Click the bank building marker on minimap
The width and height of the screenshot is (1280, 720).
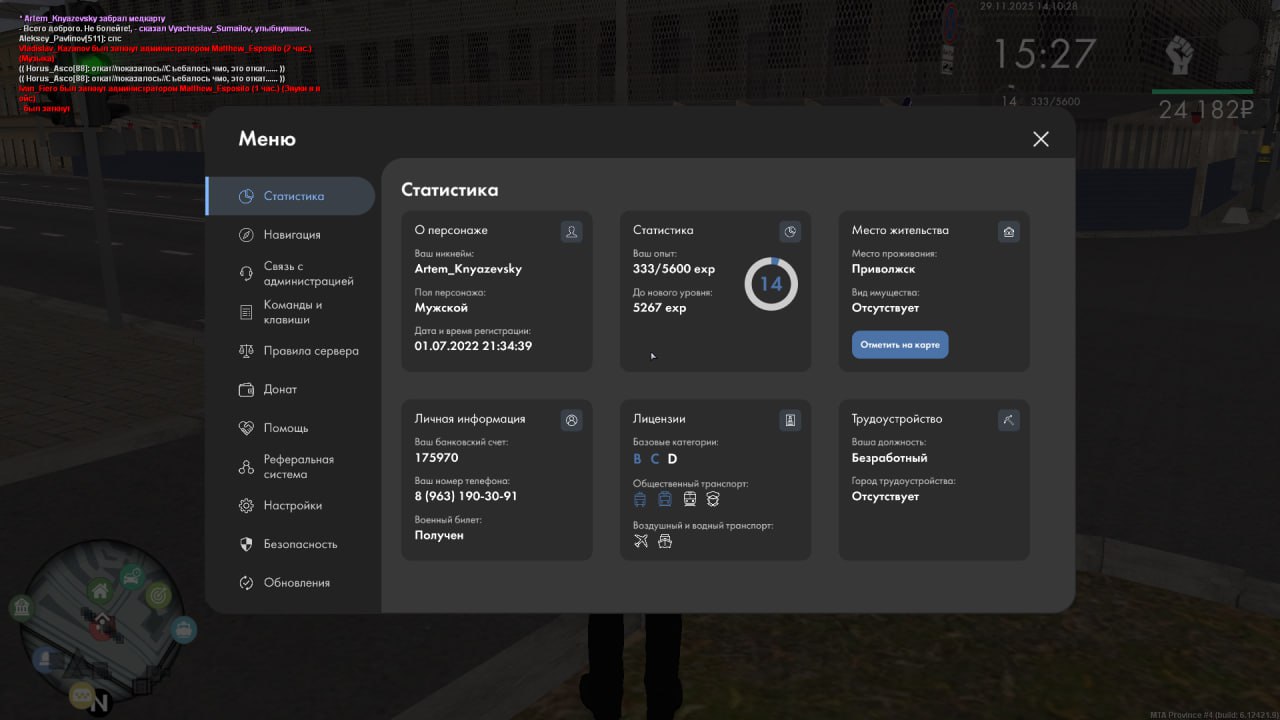pos(21,606)
